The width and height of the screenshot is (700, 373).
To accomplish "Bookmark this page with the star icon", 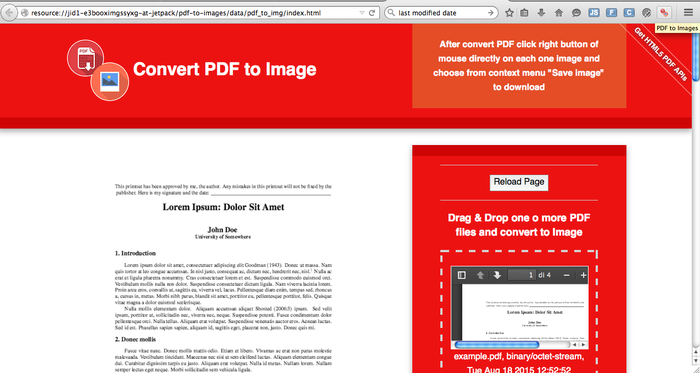I will click(509, 13).
